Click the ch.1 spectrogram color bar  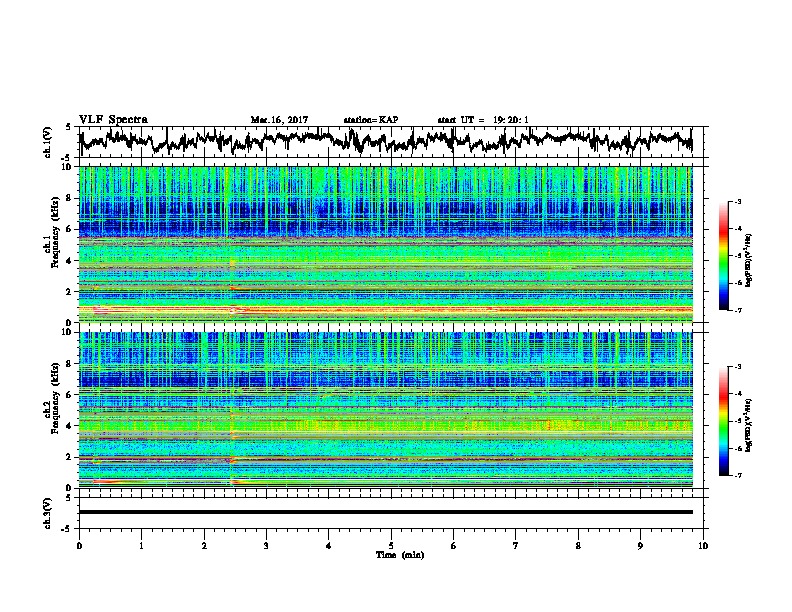pos(724,256)
